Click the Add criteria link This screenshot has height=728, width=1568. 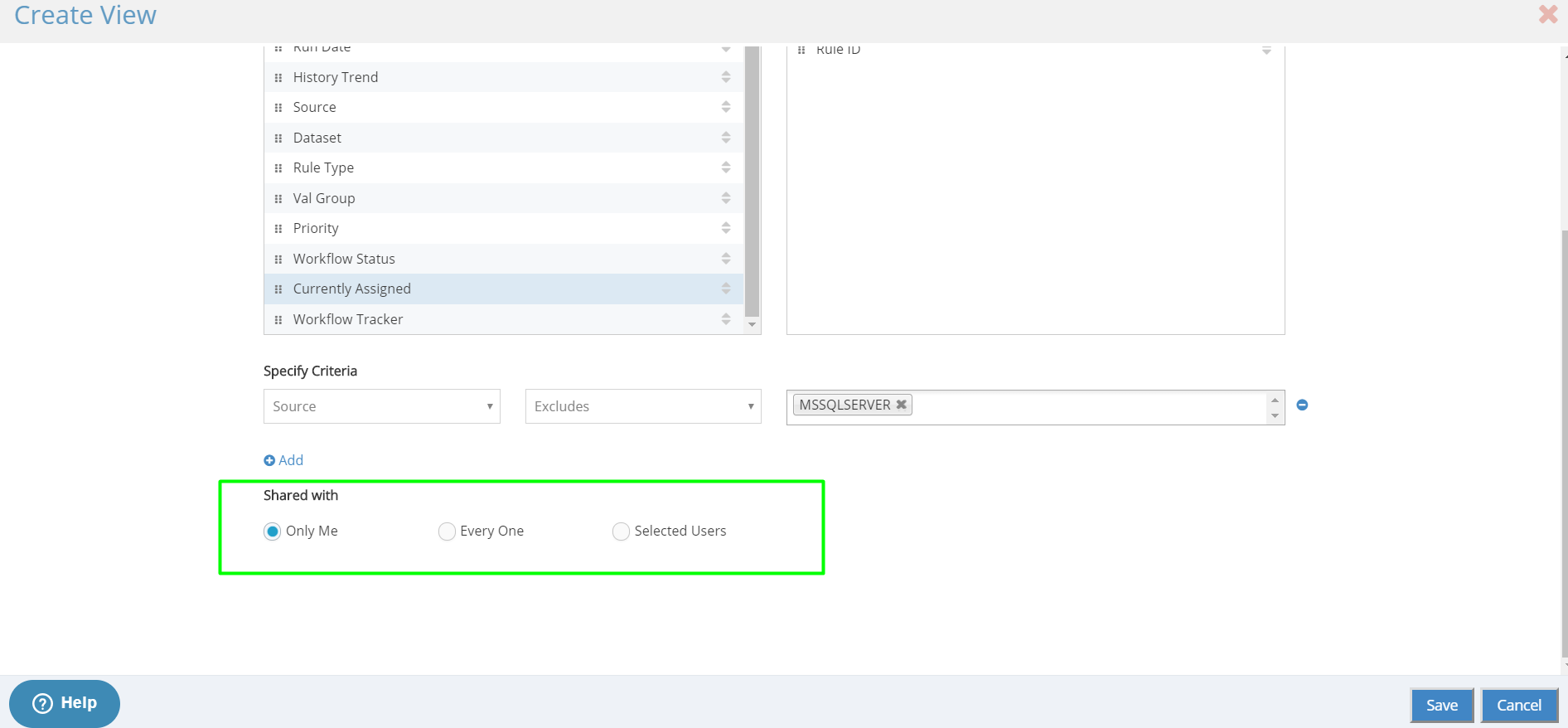283,460
